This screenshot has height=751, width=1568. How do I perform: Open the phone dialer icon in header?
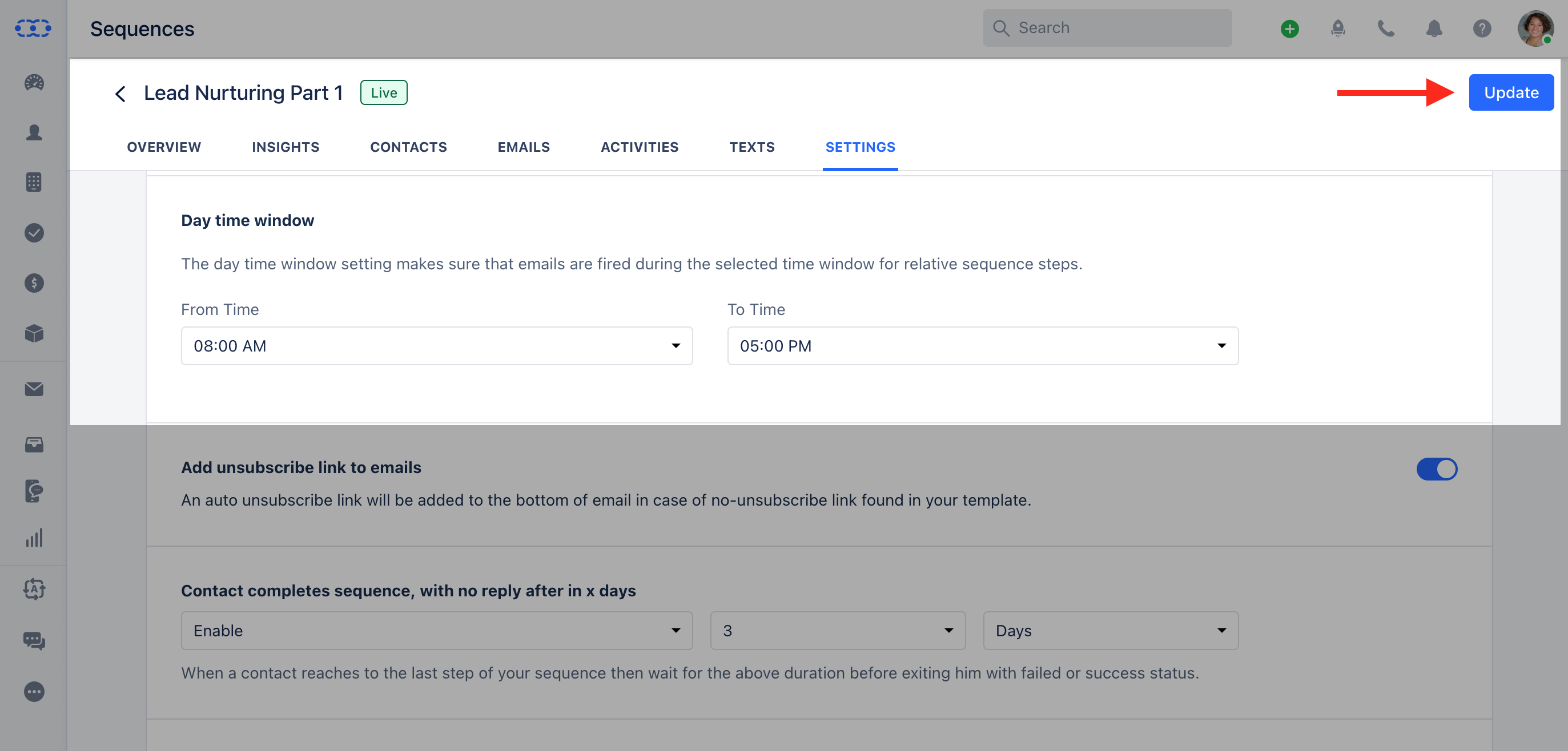pos(1386,29)
